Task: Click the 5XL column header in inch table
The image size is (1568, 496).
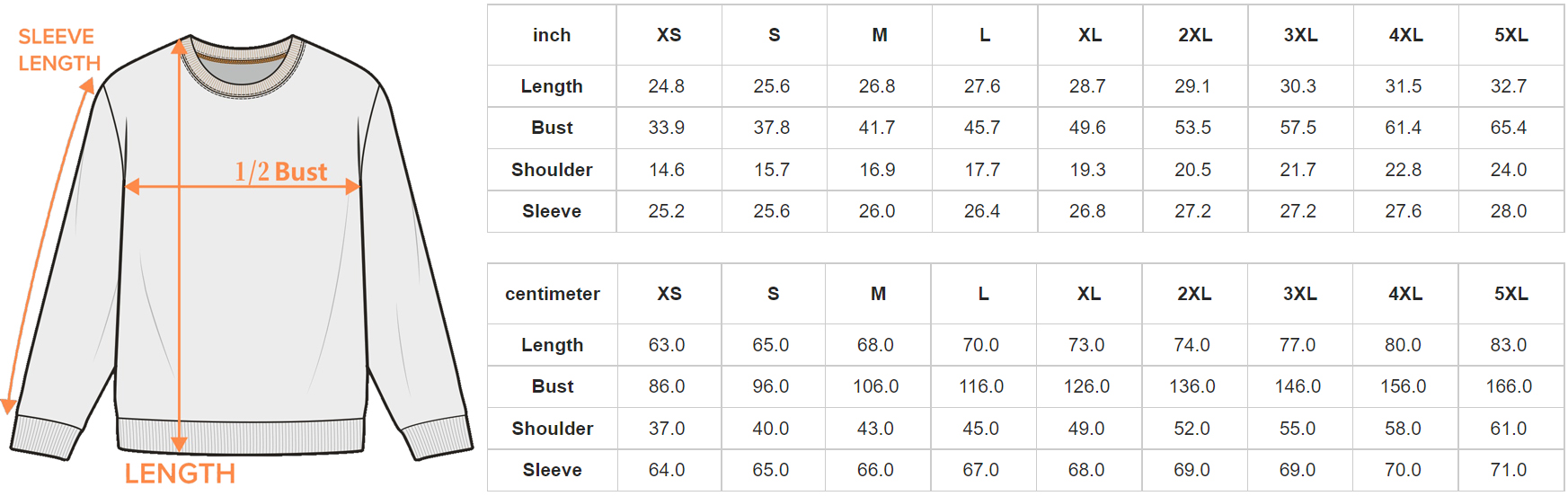Action: pos(1510,35)
